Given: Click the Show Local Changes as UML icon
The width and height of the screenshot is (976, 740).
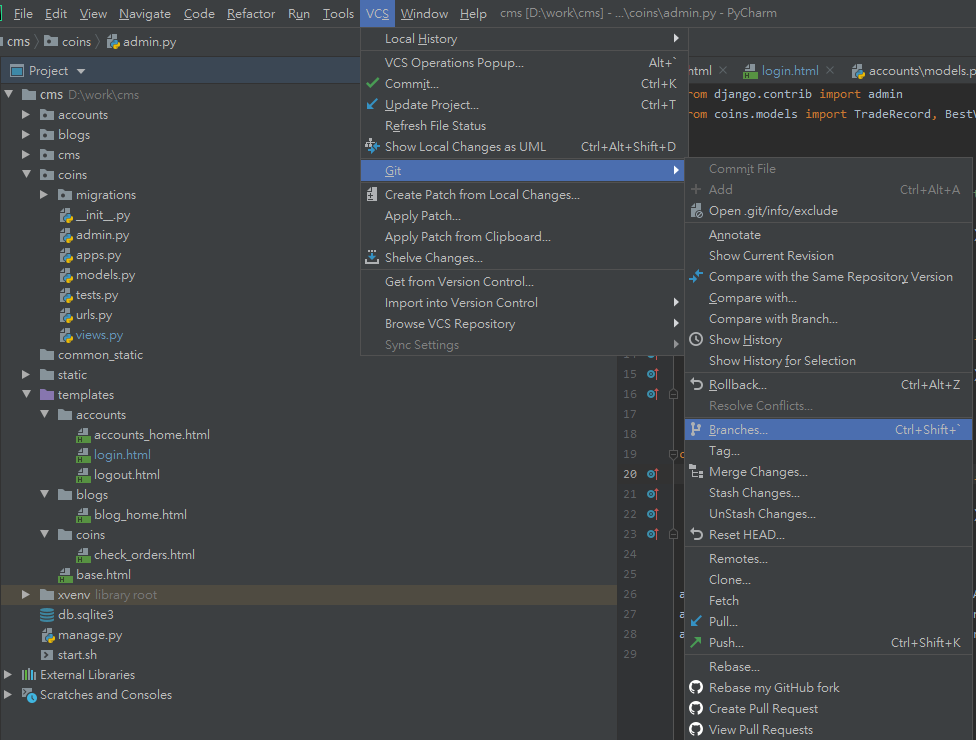Looking at the screenshot, I should click(x=372, y=146).
